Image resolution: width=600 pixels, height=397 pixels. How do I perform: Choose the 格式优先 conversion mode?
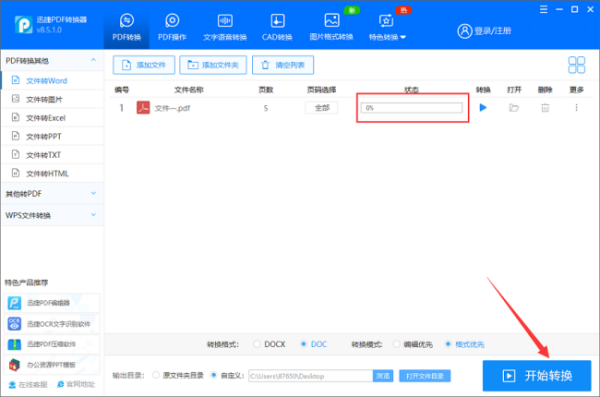[x=448, y=344]
